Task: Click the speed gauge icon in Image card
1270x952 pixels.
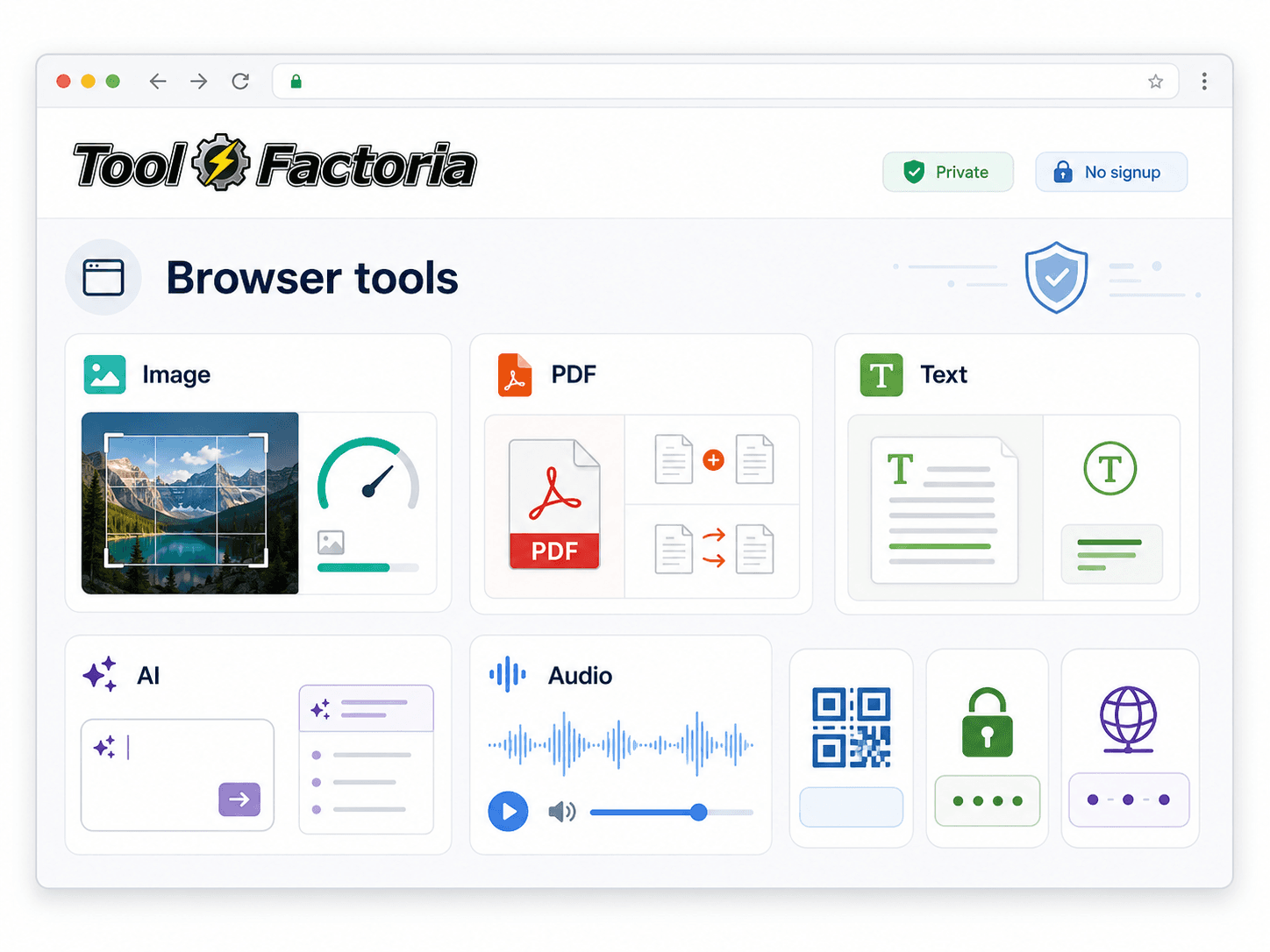Action: coord(368,473)
